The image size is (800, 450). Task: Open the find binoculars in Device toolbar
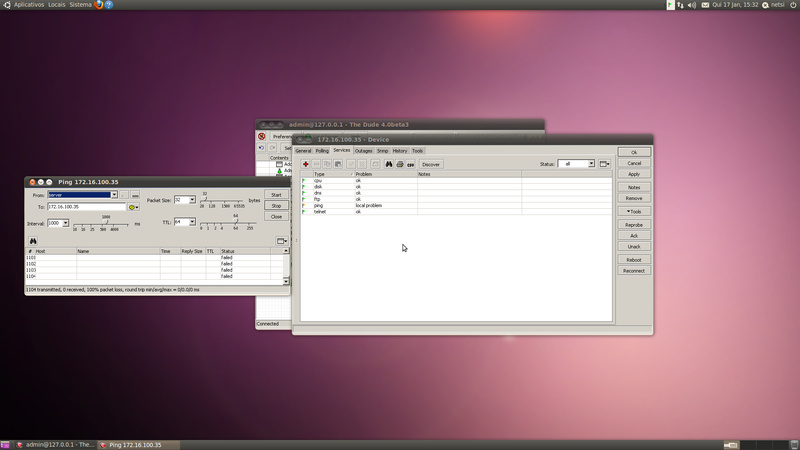click(389, 164)
